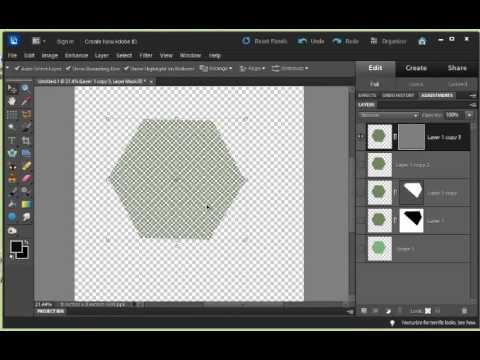Toggle visibility of bottom shape layer
This screenshot has width=480, height=360.
coord(361,249)
